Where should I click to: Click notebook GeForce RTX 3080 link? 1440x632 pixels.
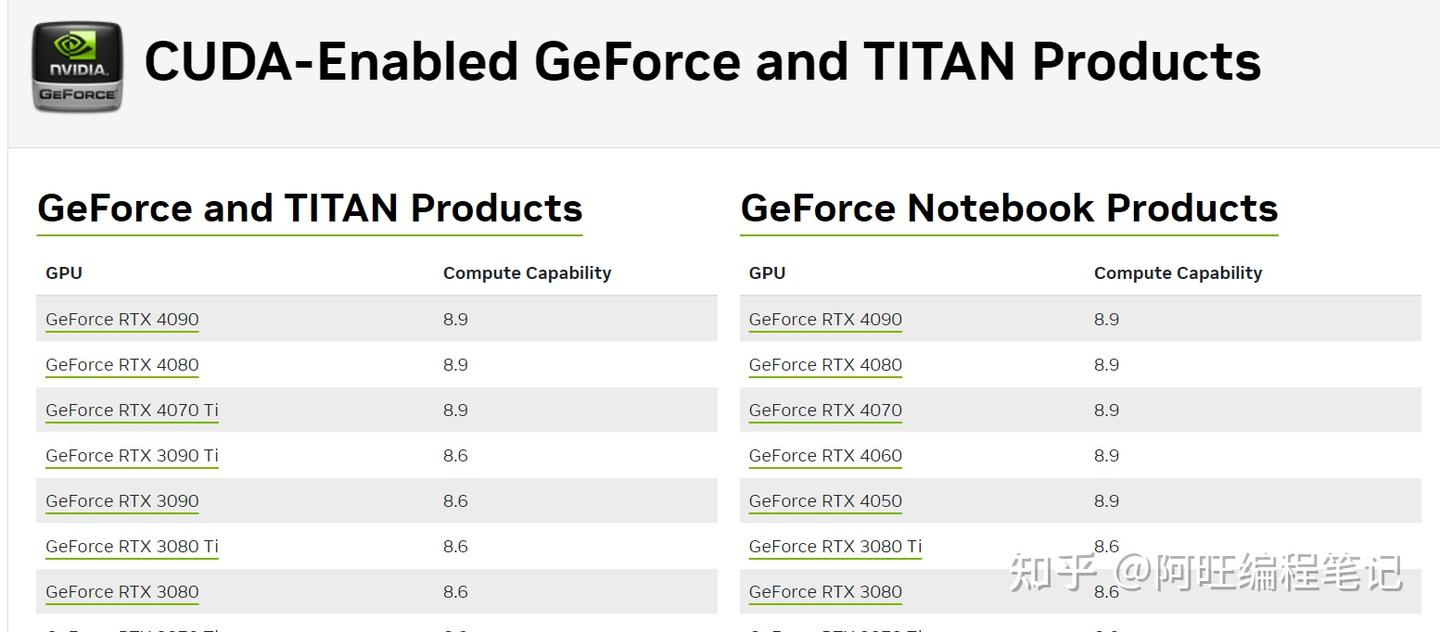coord(825,592)
